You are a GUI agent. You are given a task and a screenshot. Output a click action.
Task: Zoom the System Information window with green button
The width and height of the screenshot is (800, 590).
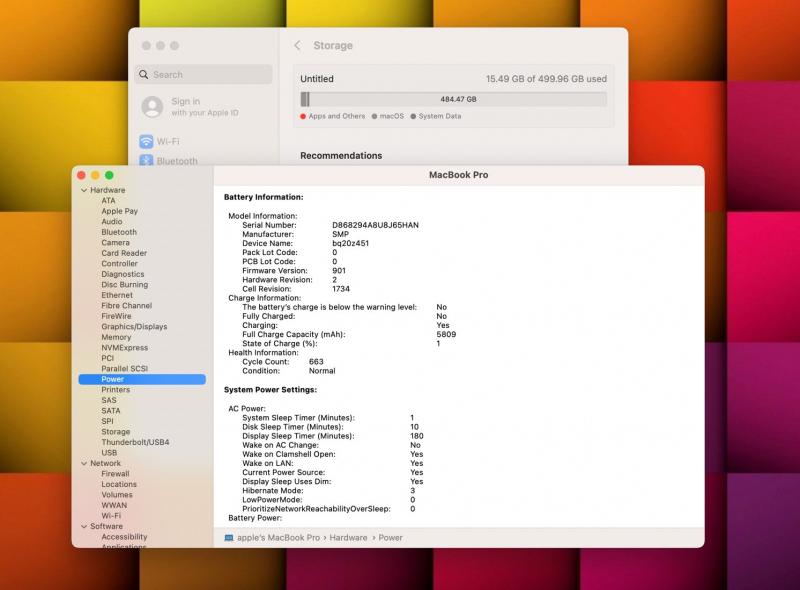point(109,175)
